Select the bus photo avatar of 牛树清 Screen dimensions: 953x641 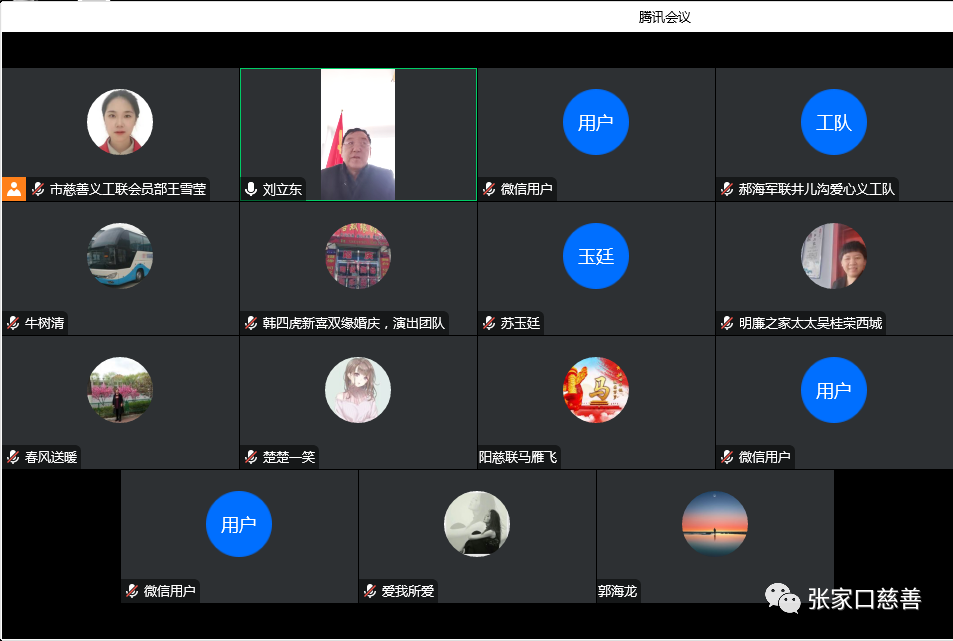[x=120, y=256]
